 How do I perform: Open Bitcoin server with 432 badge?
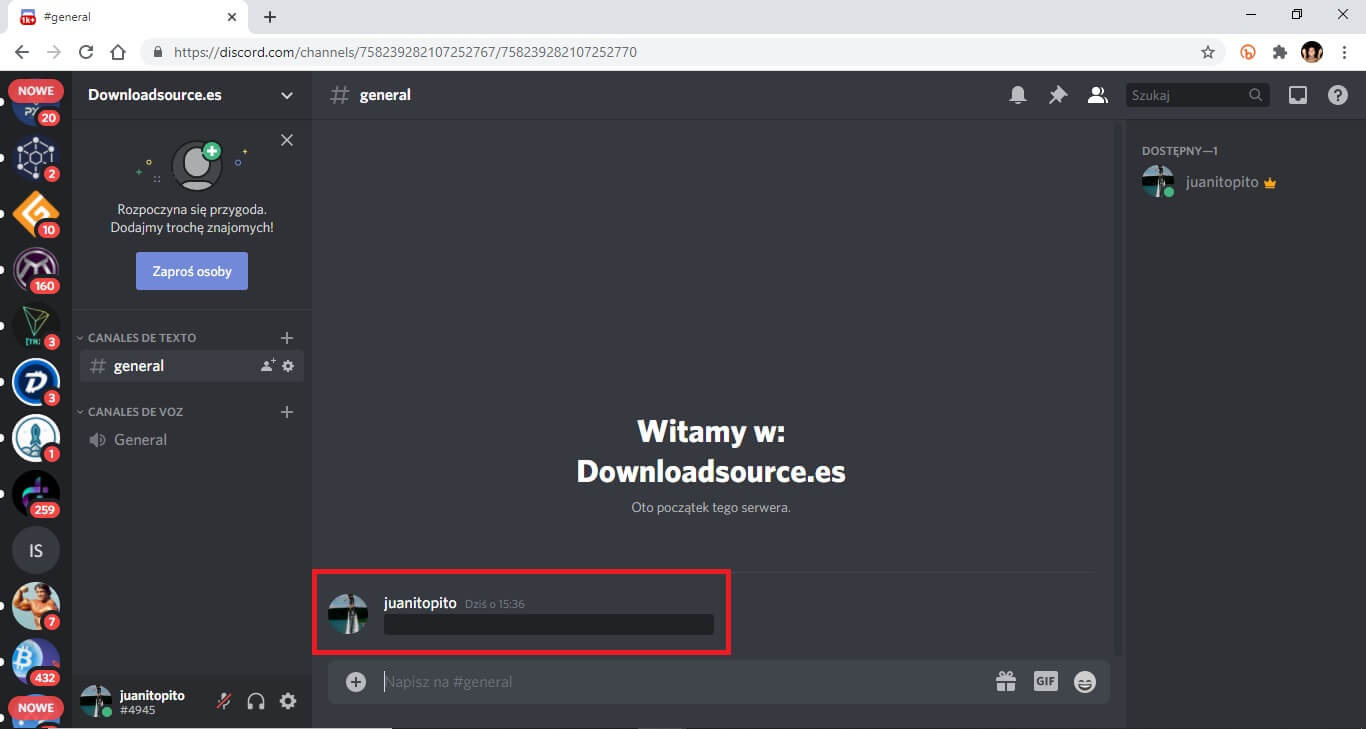click(x=36, y=662)
